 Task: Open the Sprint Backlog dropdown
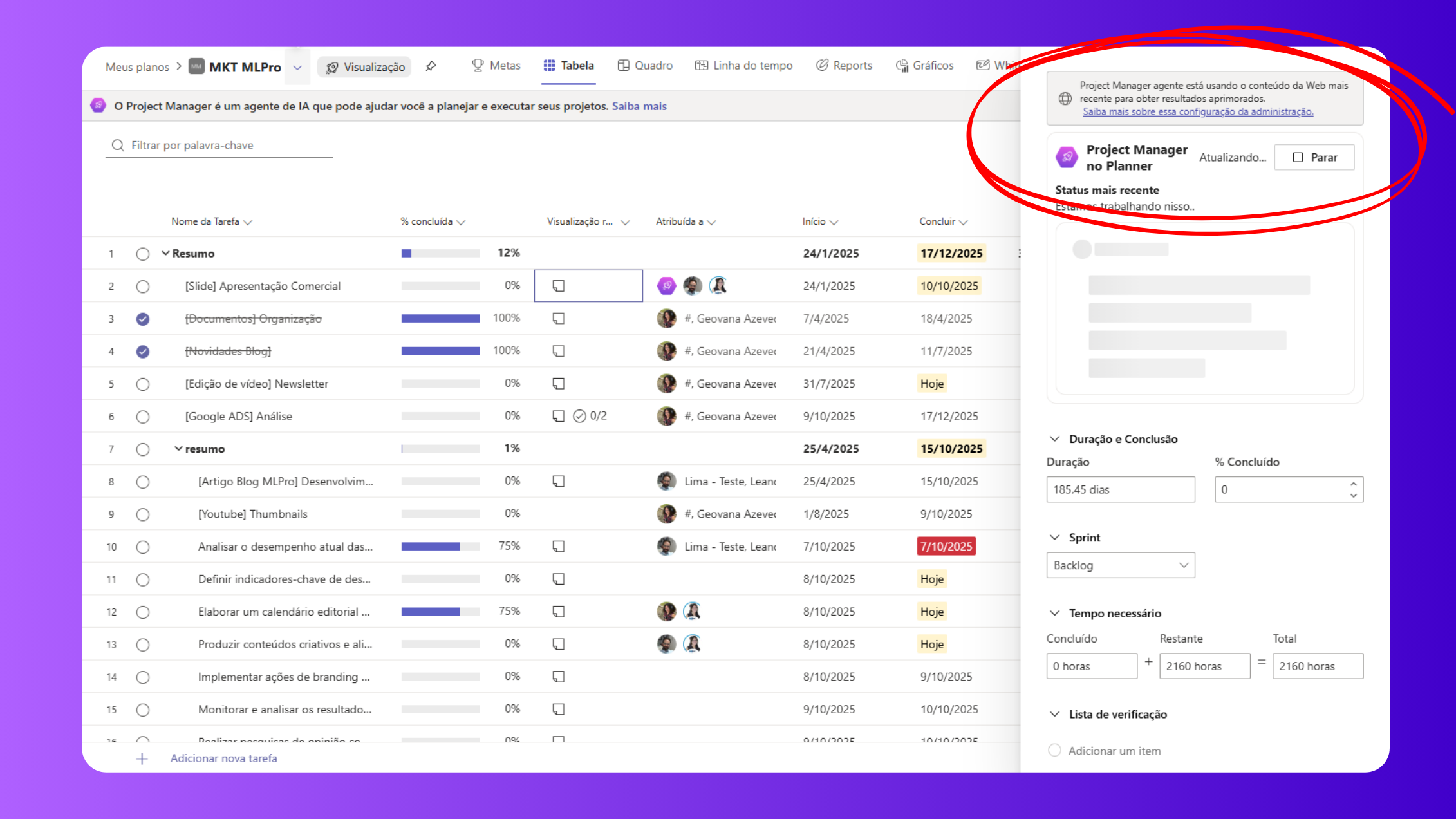(x=1120, y=565)
